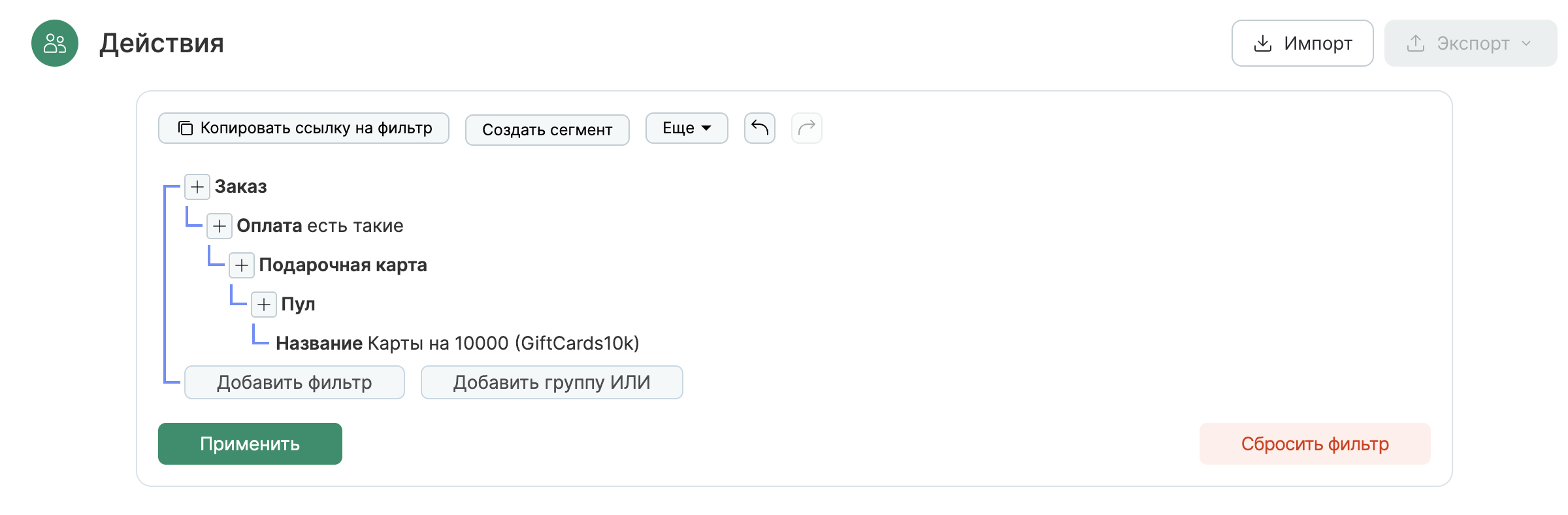Click Добавить фильтр

[295, 382]
